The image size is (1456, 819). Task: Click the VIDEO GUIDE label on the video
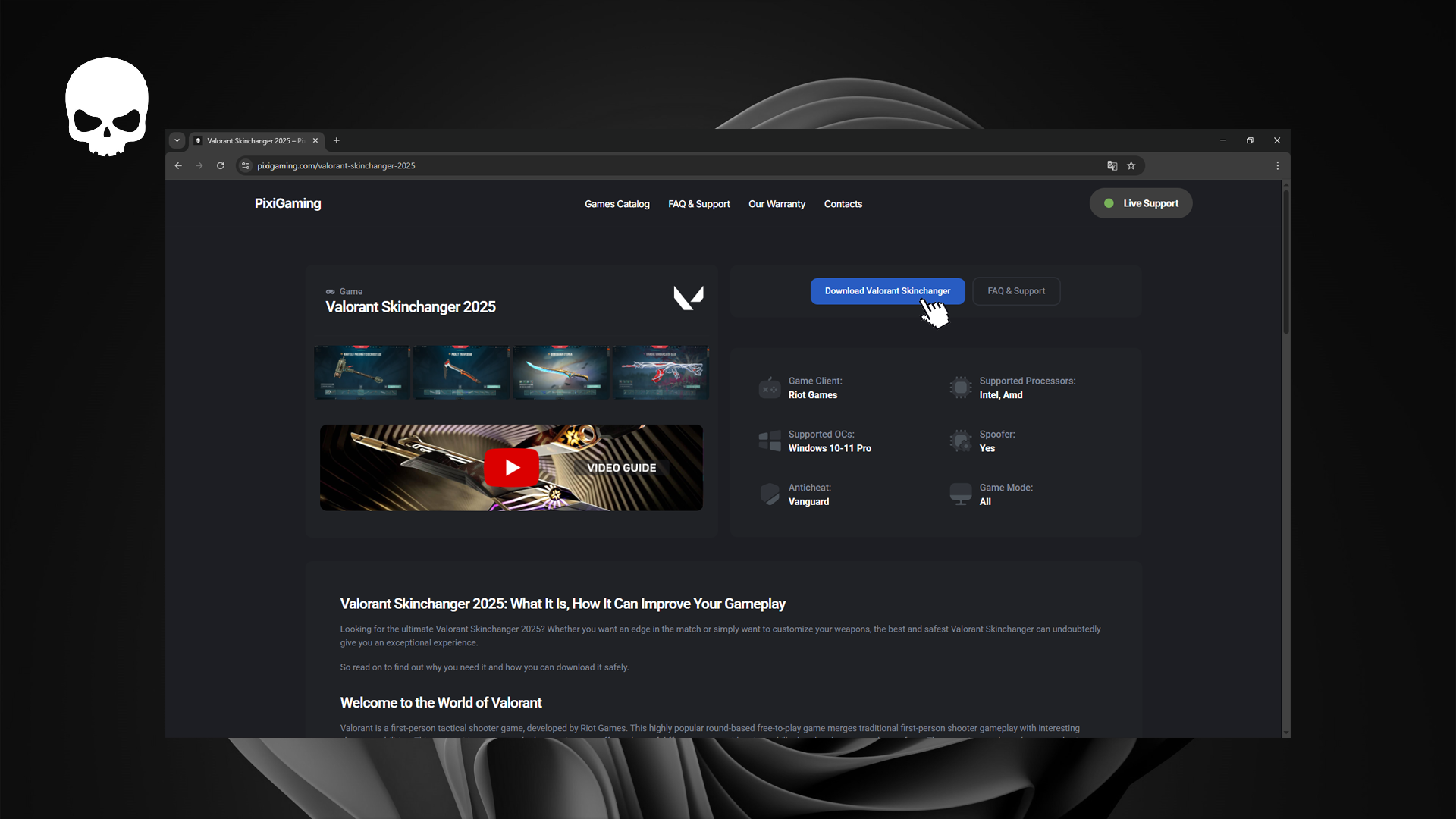pyautogui.click(x=621, y=468)
